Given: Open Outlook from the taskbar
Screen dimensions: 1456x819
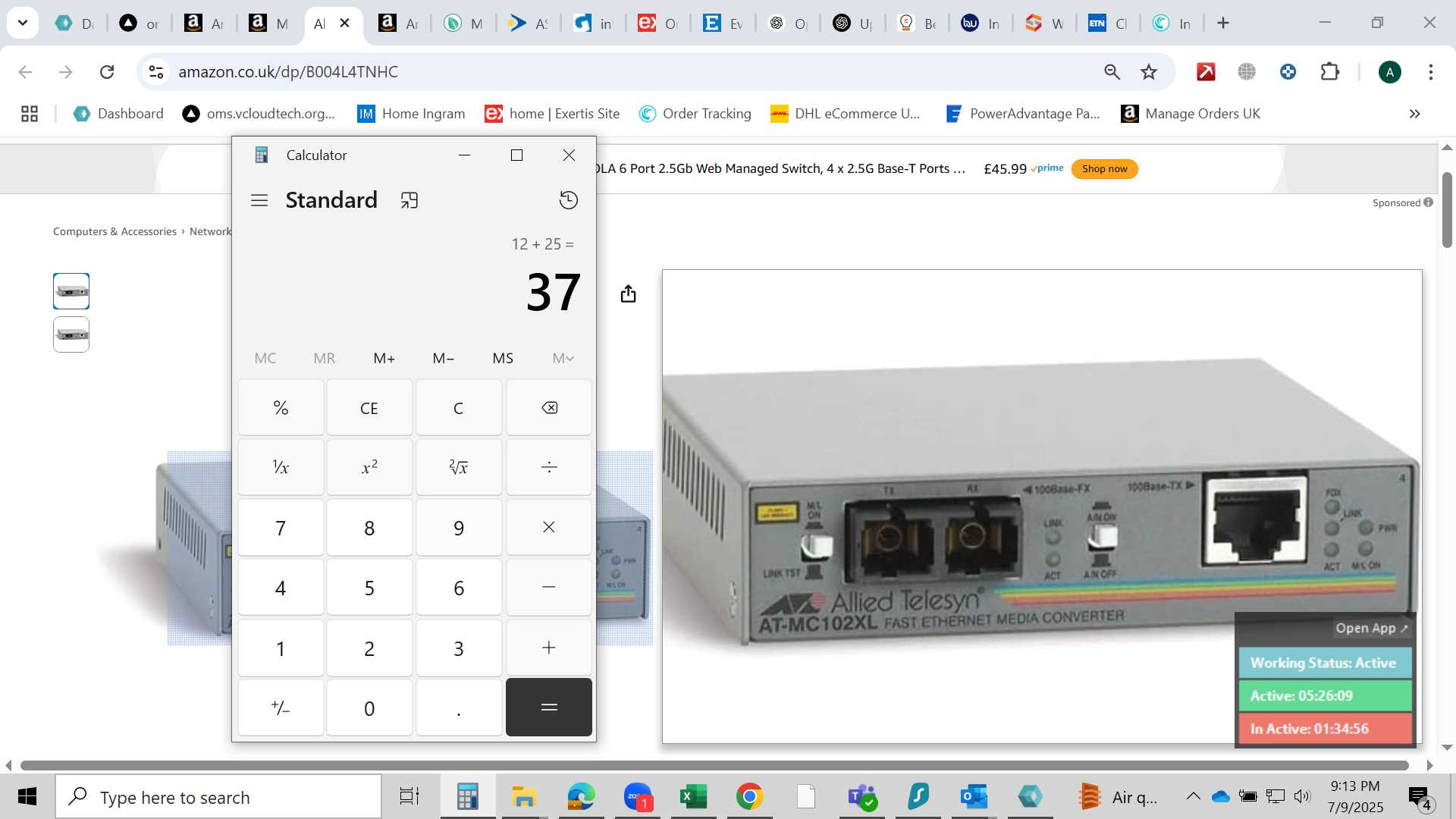Looking at the screenshot, I should click(x=974, y=797).
